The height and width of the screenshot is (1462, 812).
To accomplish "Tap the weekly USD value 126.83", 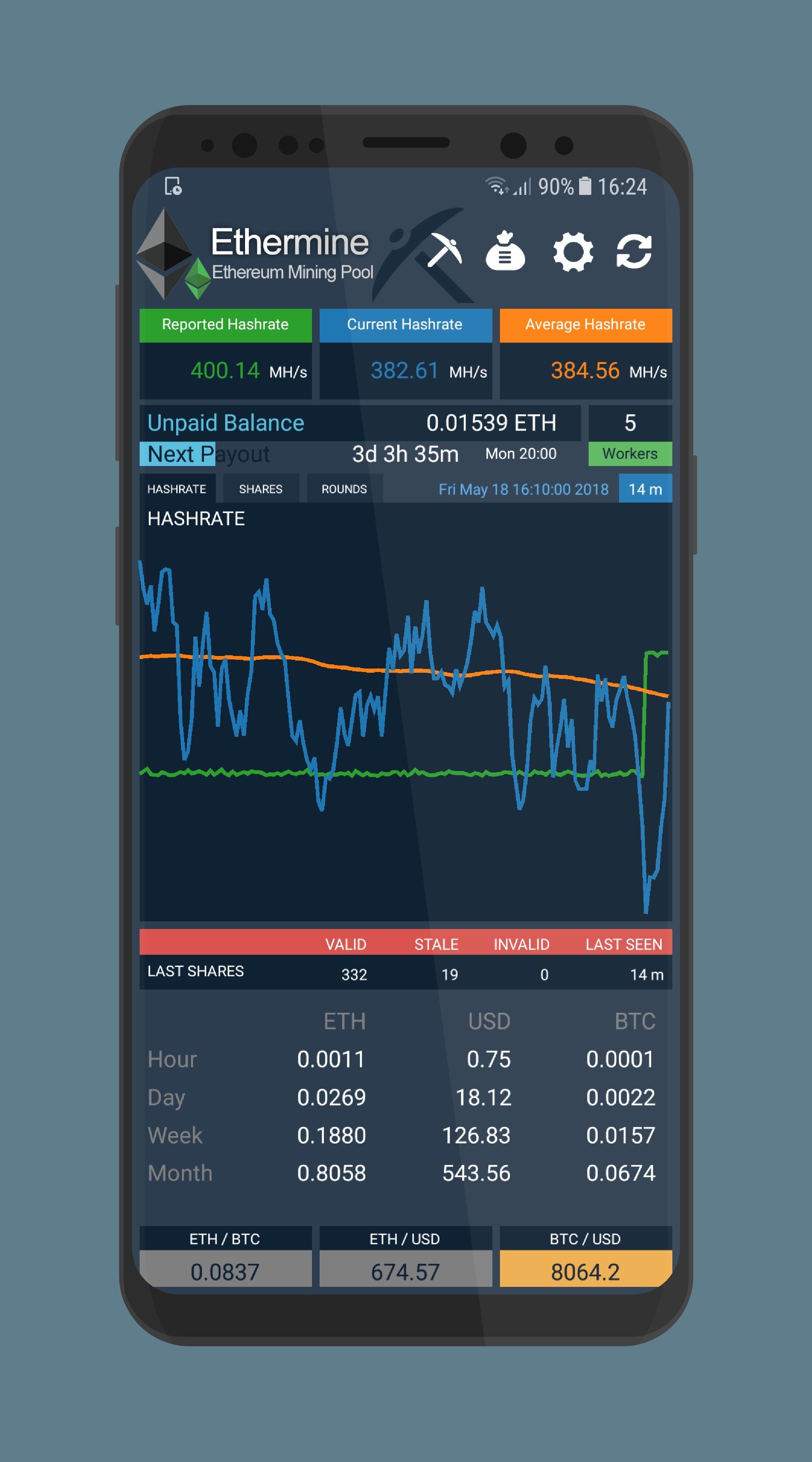I will click(x=476, y=1135).
